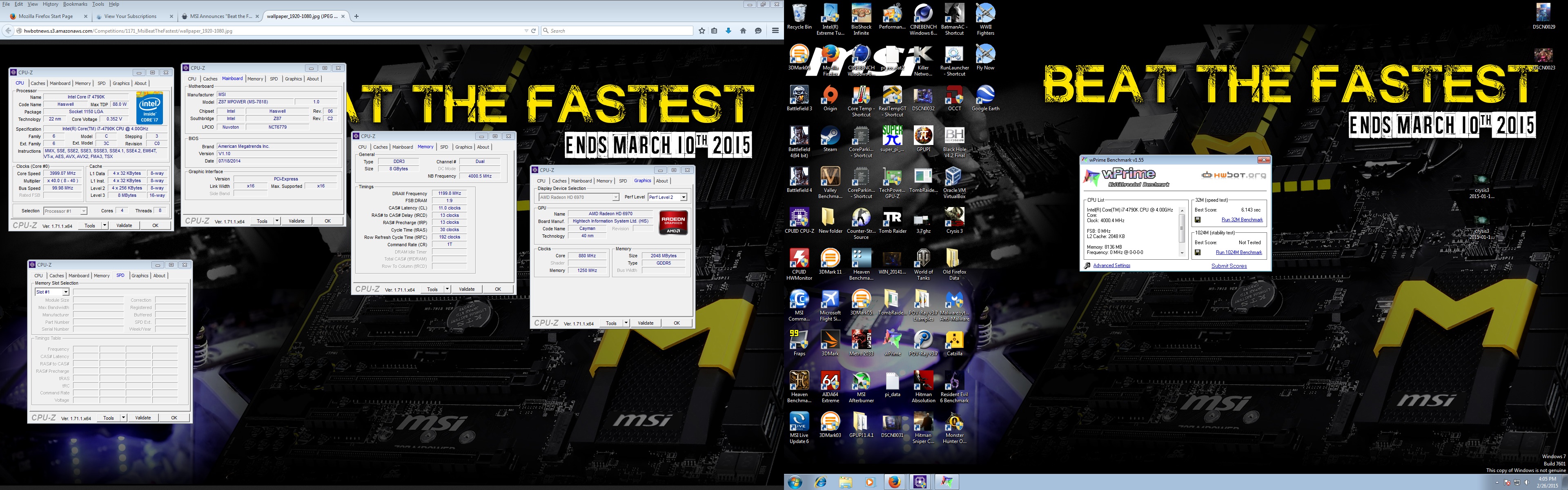Open Windows Explorer folder in the taskbar

[846, 482]
